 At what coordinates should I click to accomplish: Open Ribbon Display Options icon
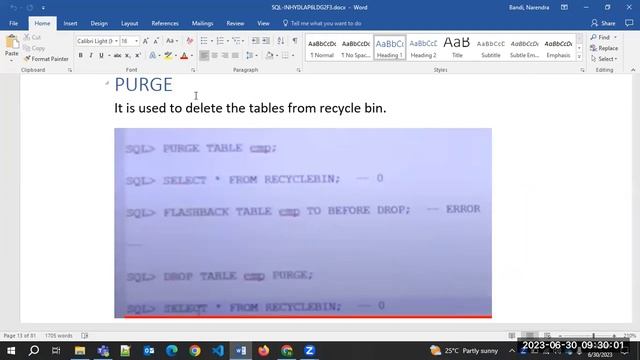(x=564, y=7)
